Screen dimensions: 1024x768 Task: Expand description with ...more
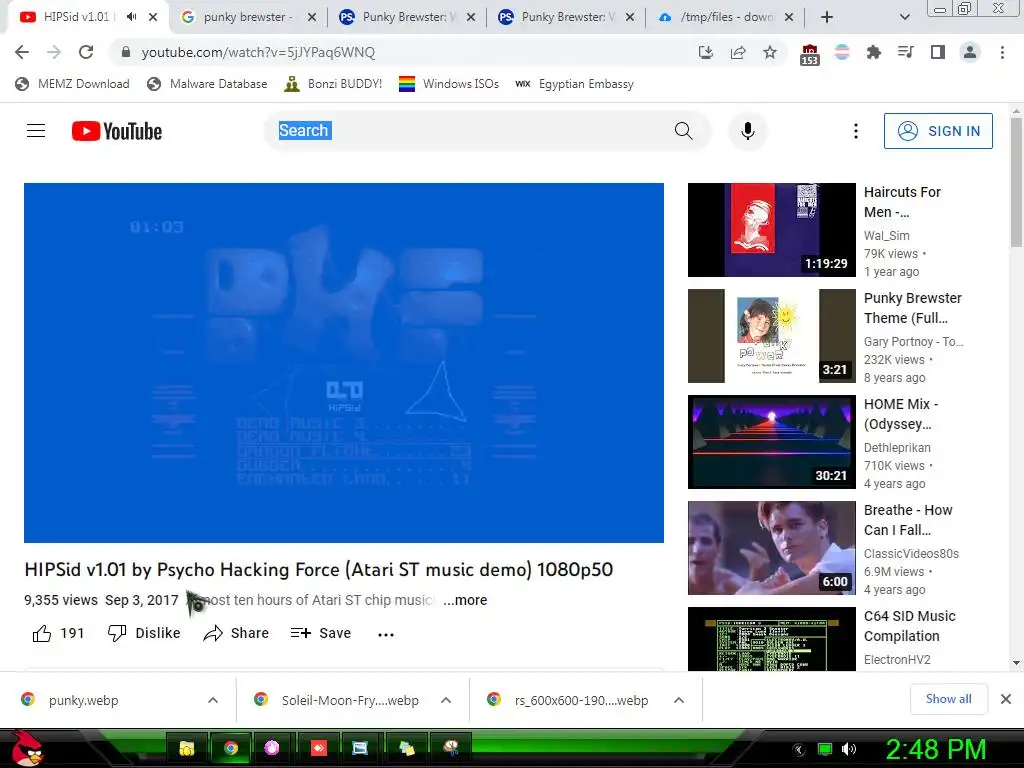pyautogui.click(x=465, y=600)
